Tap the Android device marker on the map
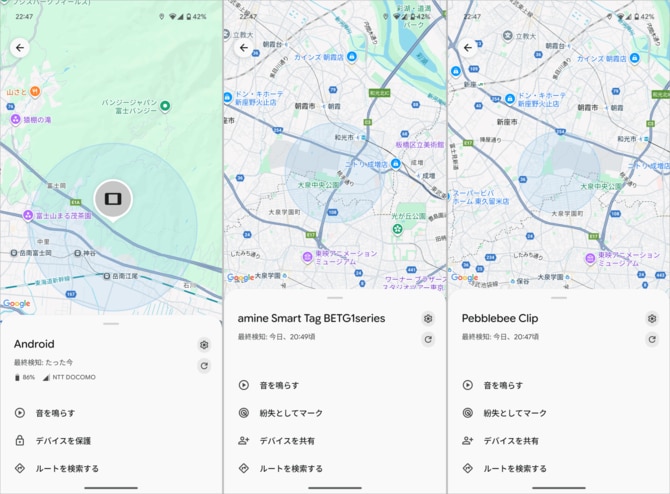Screen dimensions: 670x494 click(x=112, y=199)
